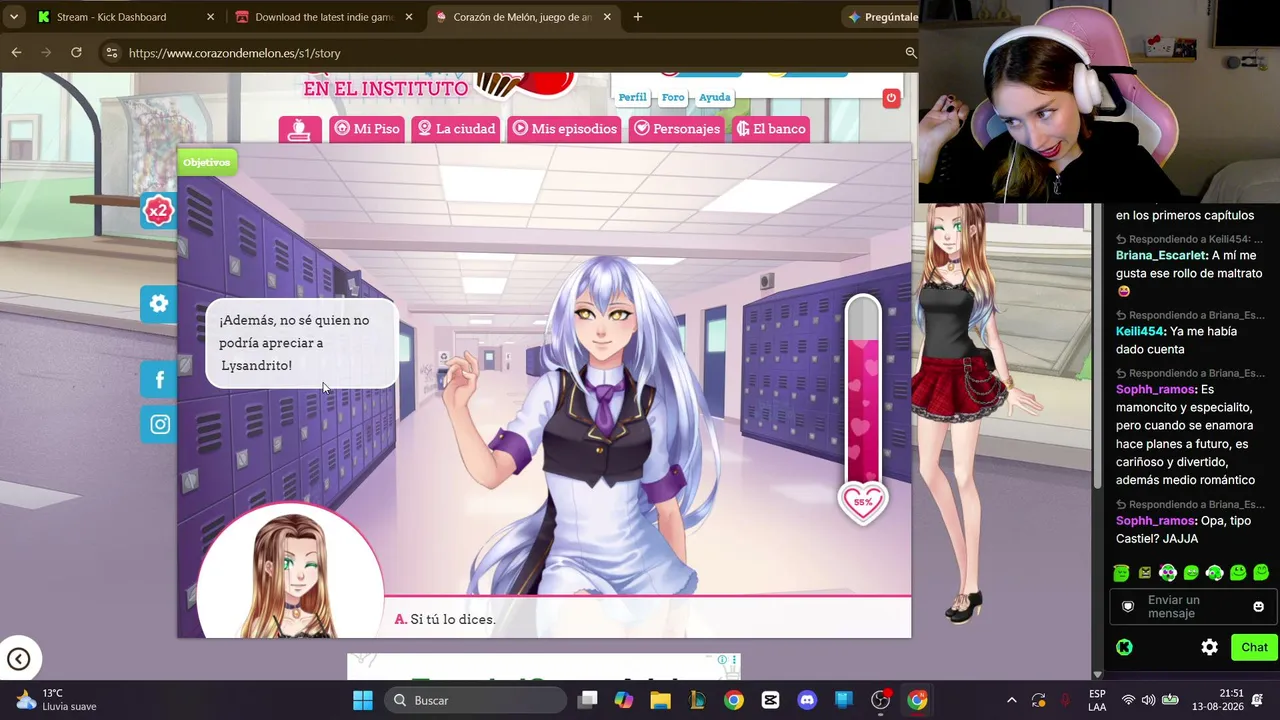
Task: Open chat settings gear
Action: [x=1209, y=647]
